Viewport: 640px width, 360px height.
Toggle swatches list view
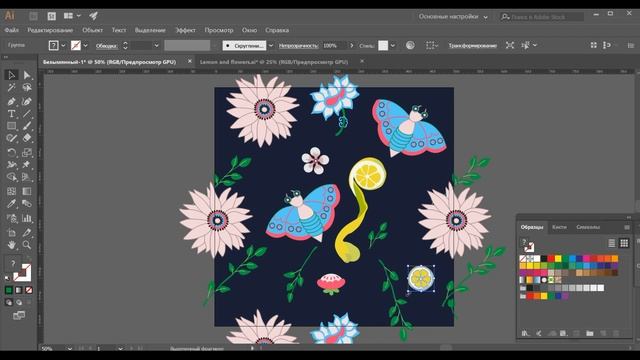coord(612,243)
